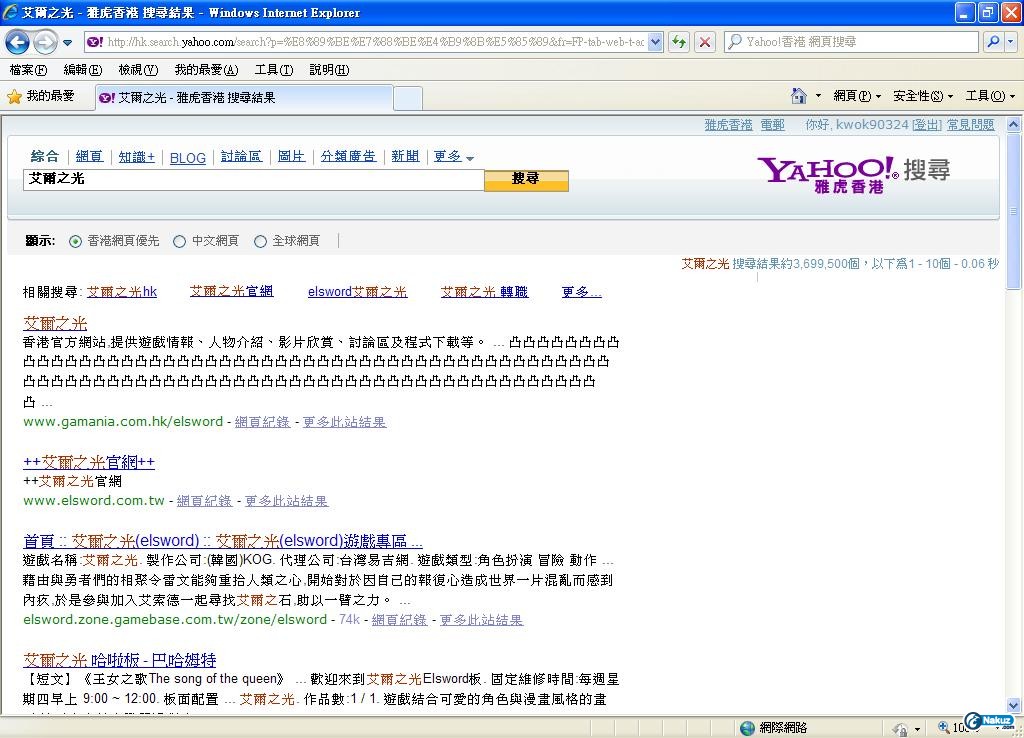Expand the address bar URL dropdown

pyautogui.click(x=656, y=42)
